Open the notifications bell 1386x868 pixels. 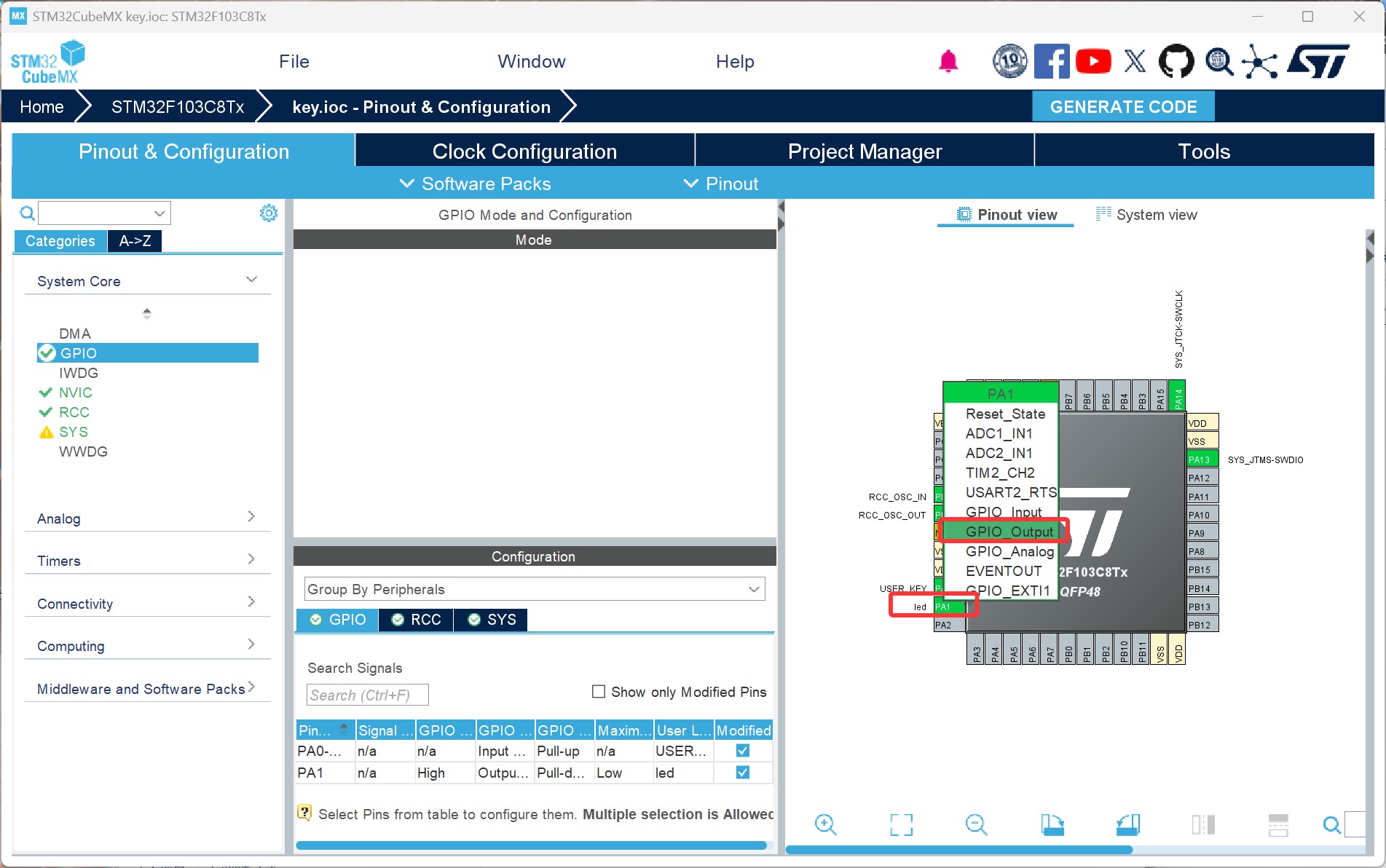click(948, 61)
